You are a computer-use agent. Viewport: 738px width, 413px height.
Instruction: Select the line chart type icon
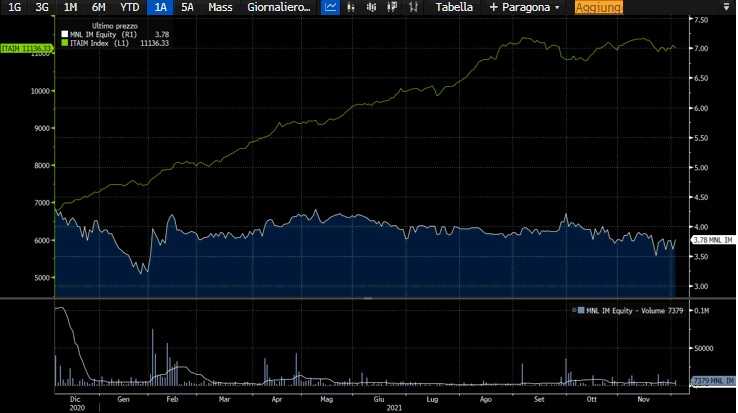click(x=330, y=7)
